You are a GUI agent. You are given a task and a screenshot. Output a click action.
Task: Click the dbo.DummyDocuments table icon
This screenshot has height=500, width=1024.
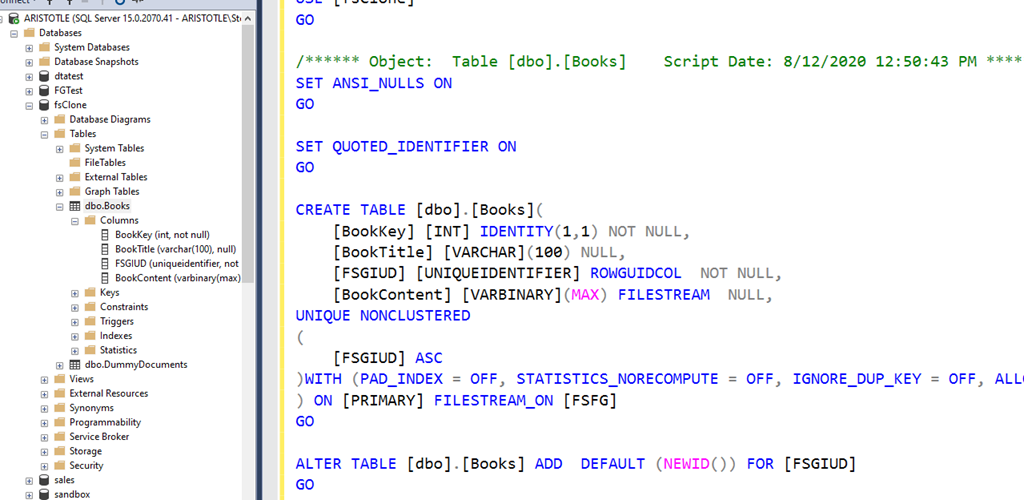(x=75, y=365)
